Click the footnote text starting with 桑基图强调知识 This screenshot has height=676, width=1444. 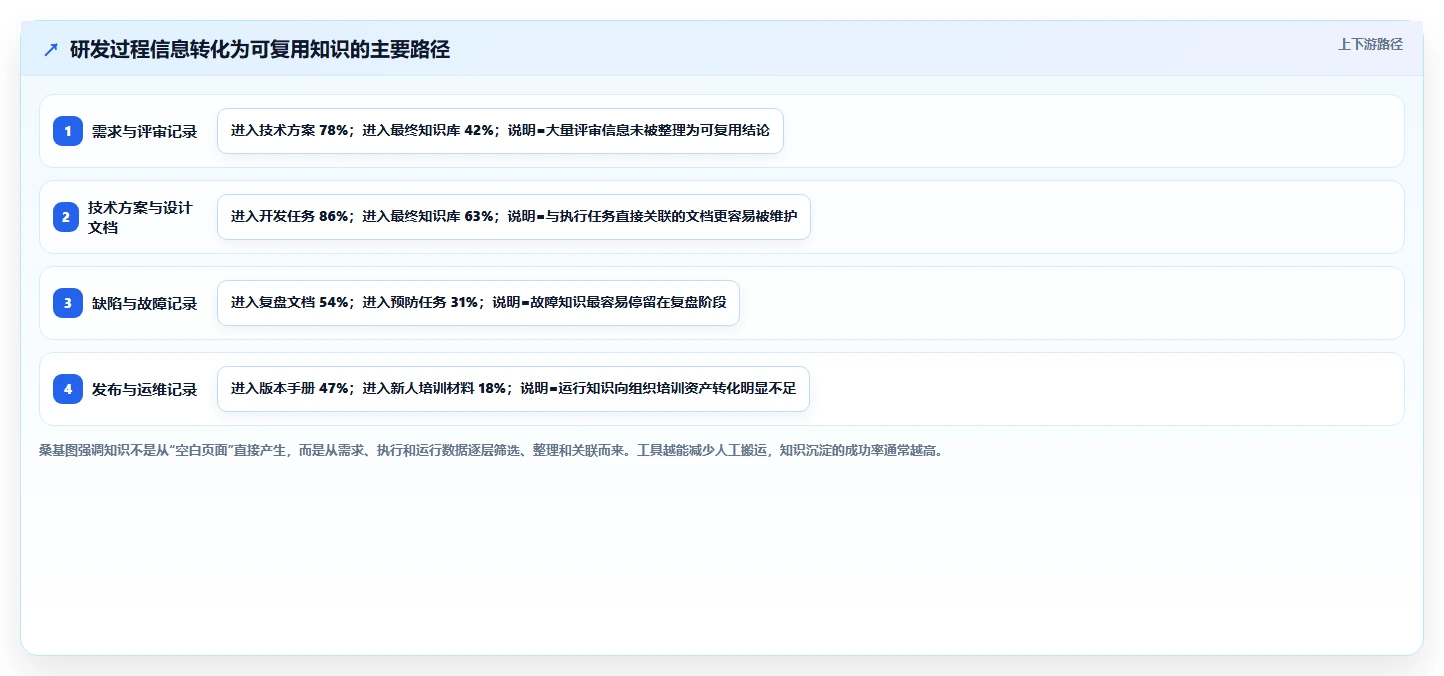pos(491,451)
